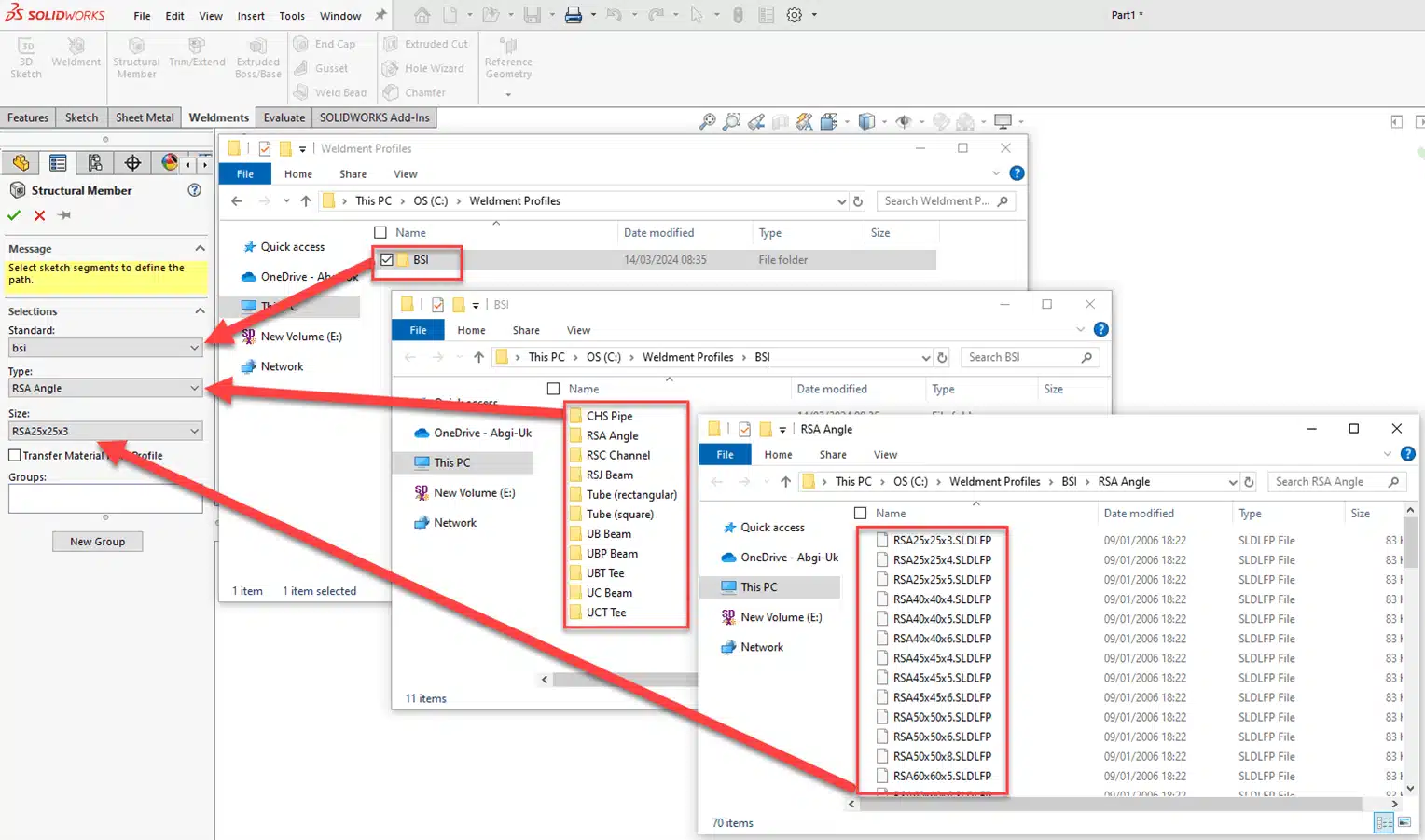This screenshot has width=1425, height=840.
Task: Click the Print icon in SOLIDWORKS toolbar
Action: pyautogui.click(x=574, y=15)
